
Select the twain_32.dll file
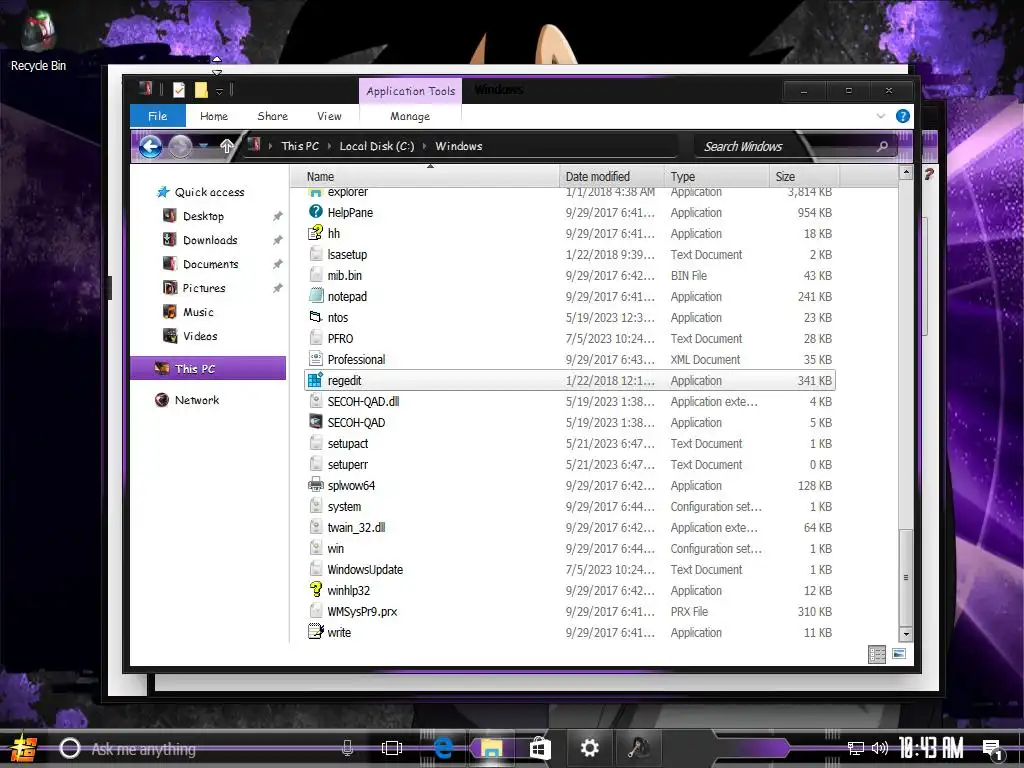click(356, 527)
